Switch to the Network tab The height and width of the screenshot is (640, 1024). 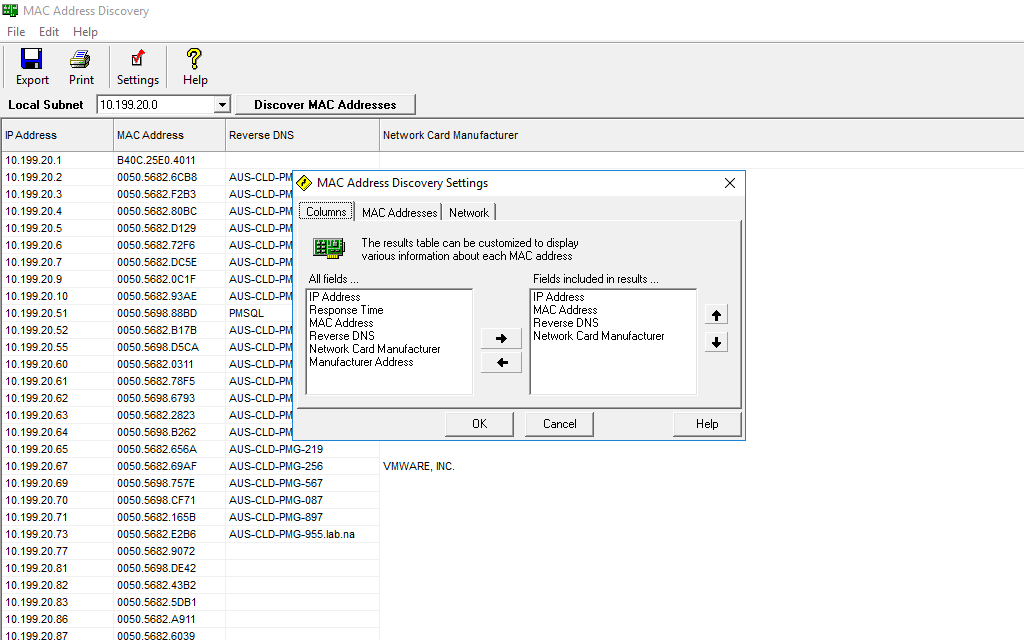469,212
